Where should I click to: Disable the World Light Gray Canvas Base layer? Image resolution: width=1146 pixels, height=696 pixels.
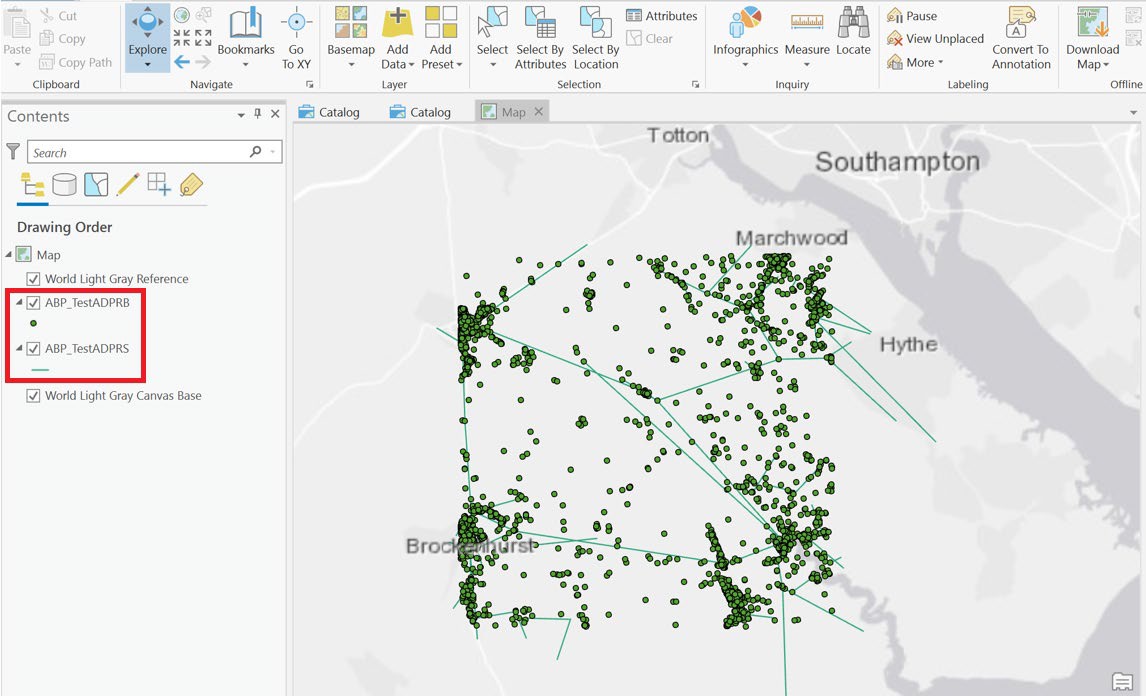pyautogui.click(x=33, y=395)
